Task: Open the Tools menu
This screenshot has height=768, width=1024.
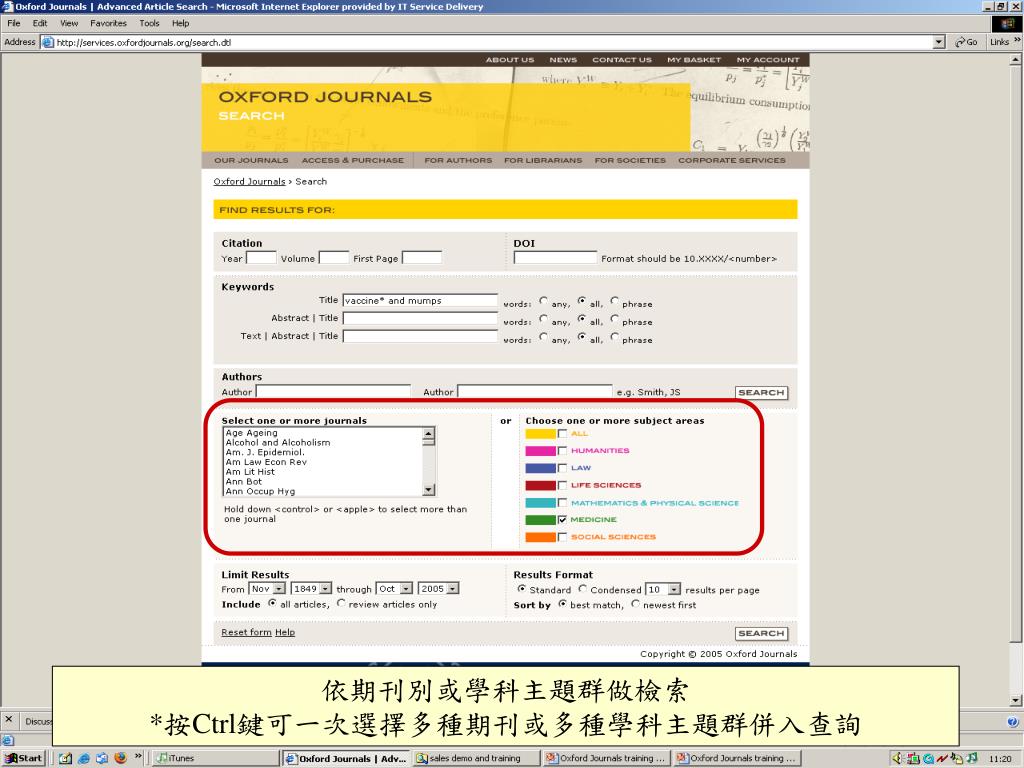Action: click(149, 24)
